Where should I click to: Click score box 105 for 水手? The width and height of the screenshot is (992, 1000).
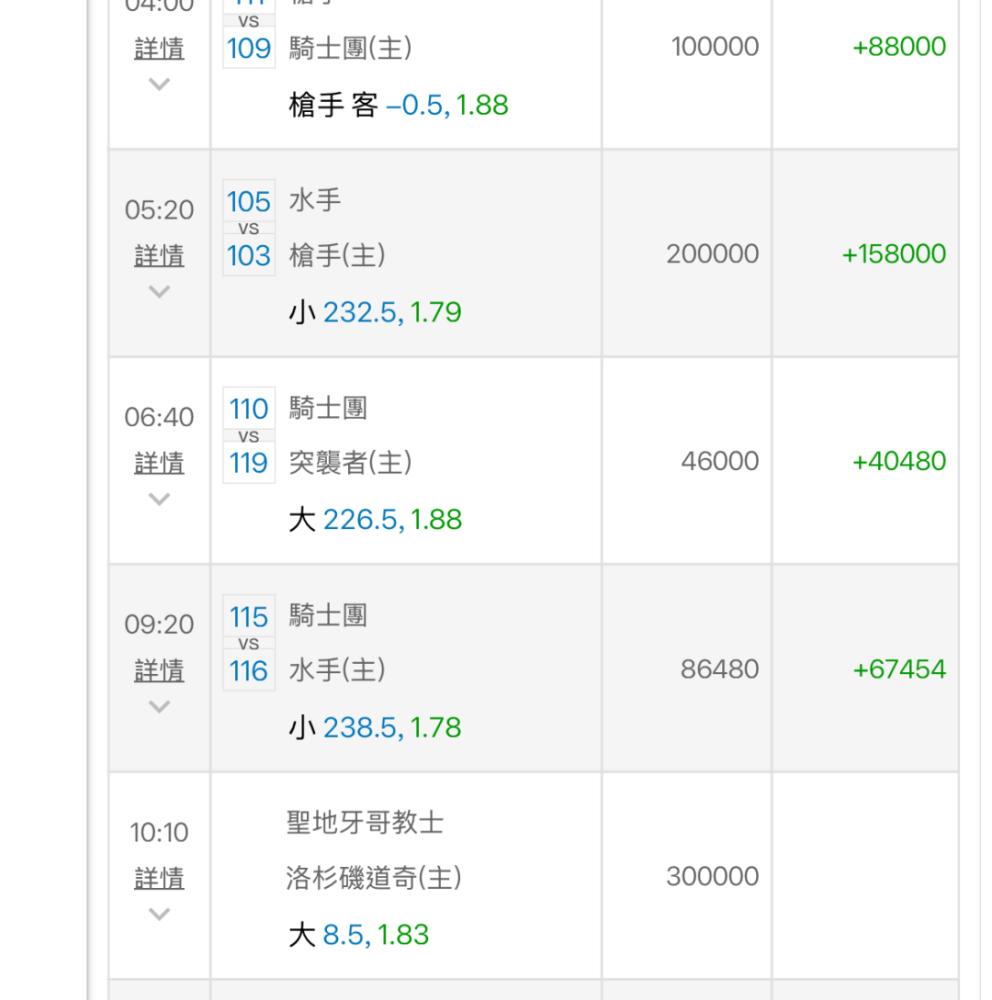(249, 202)
